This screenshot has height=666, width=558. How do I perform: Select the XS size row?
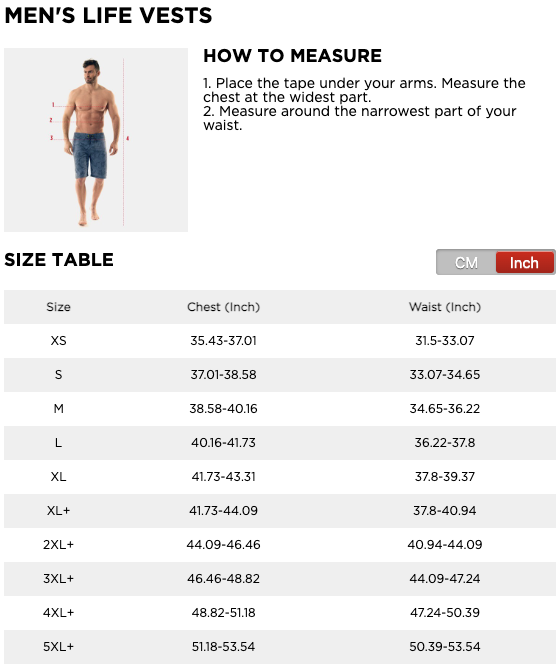coord(280,341)
